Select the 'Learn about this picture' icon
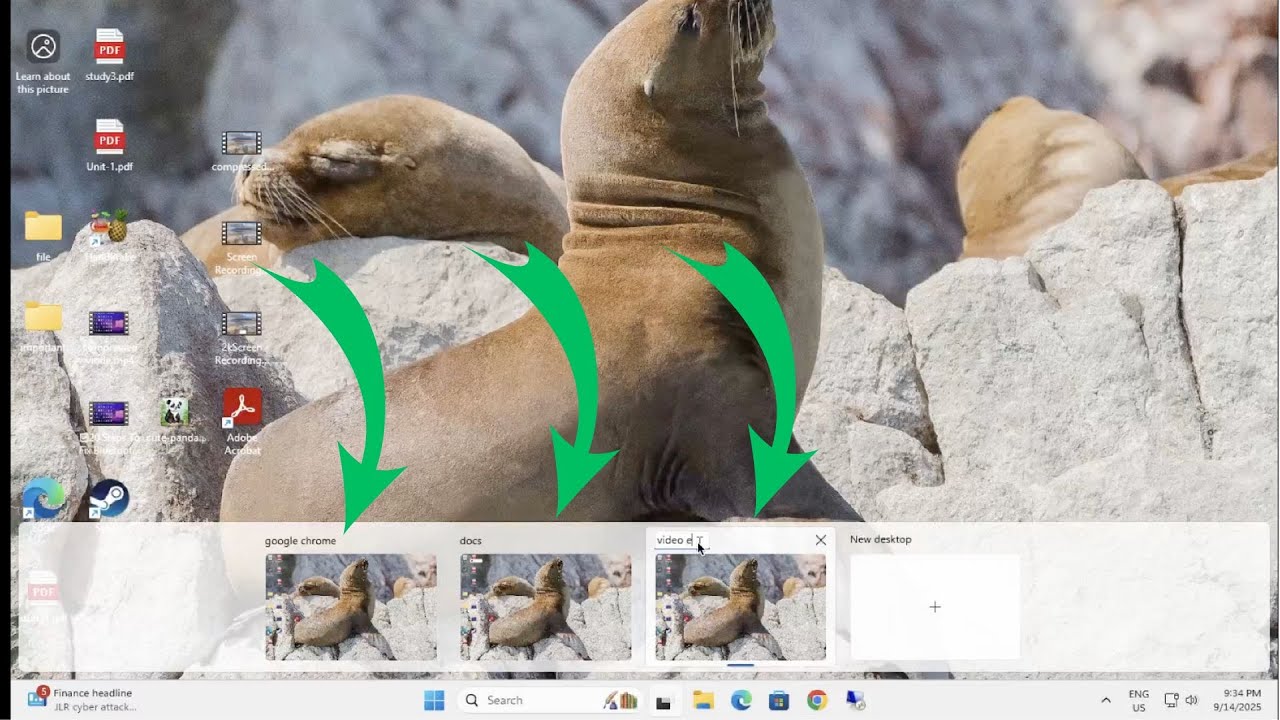This screenshot has width=1280, height=720. click(43, 62)
